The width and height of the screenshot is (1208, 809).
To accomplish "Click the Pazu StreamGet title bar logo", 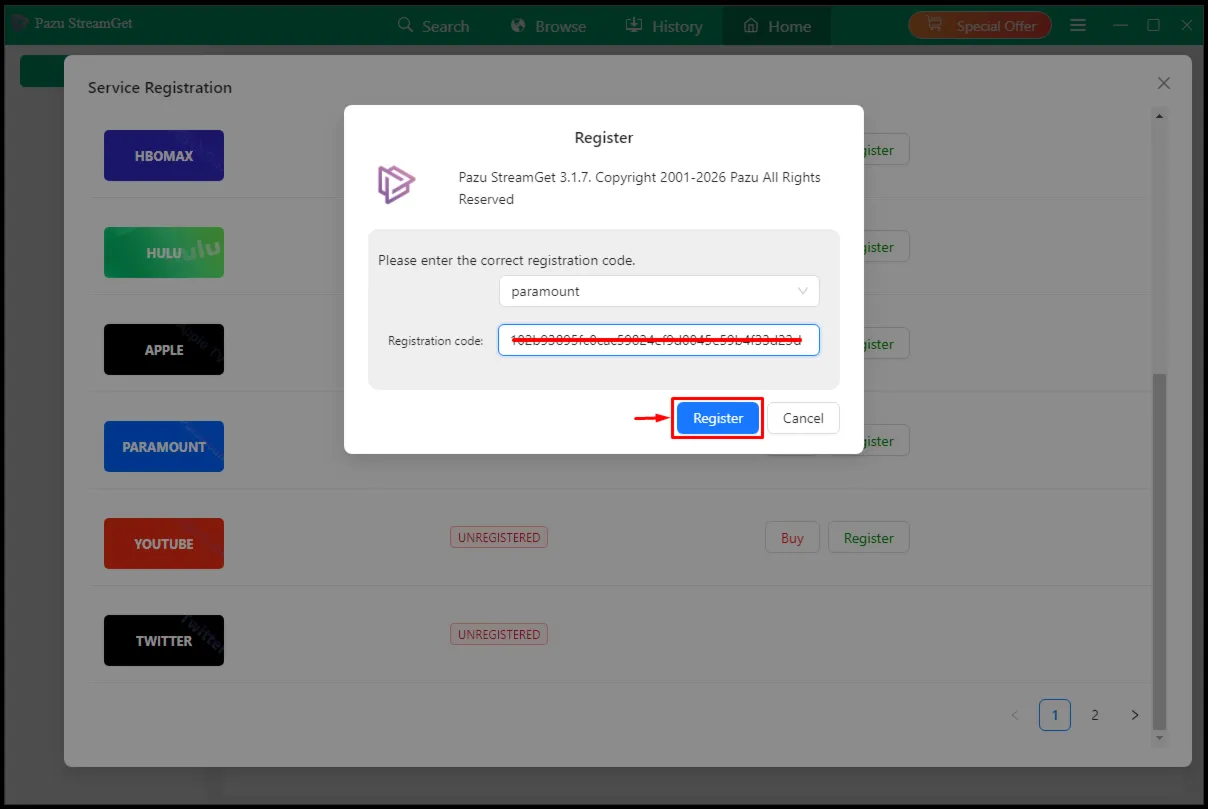I will (x=20, y=23).
